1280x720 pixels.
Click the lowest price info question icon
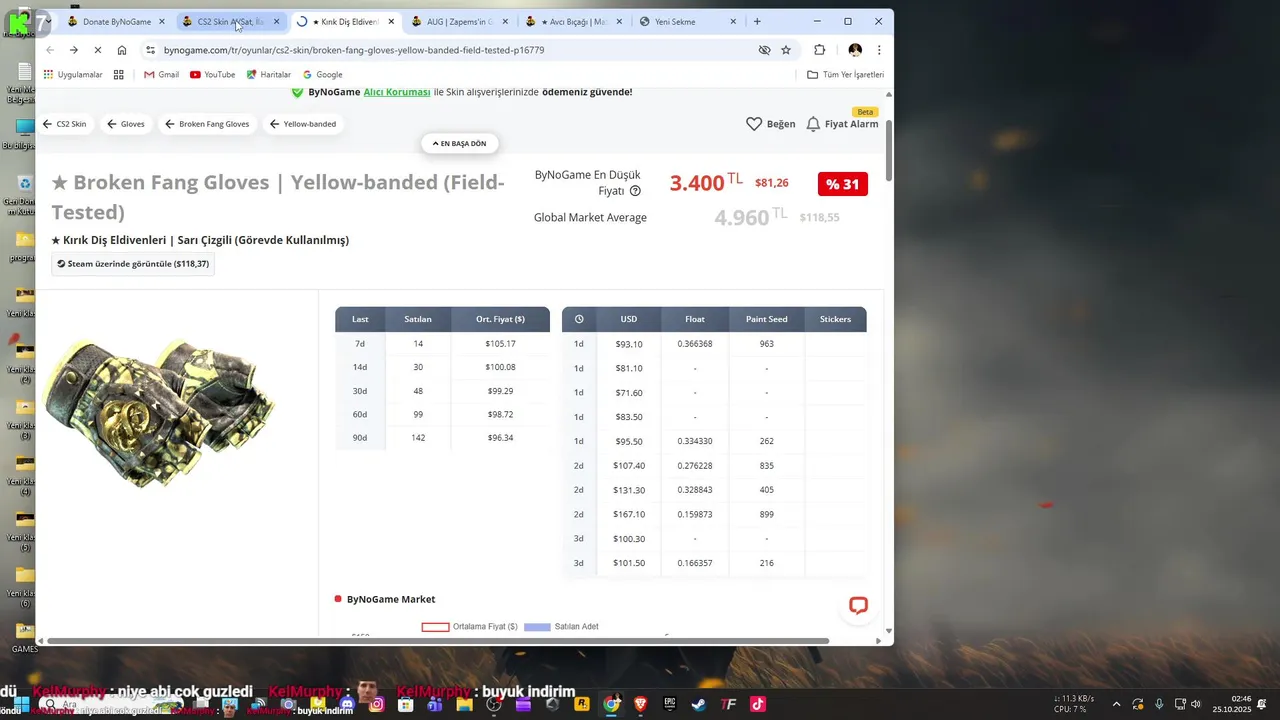pos(635,191)
